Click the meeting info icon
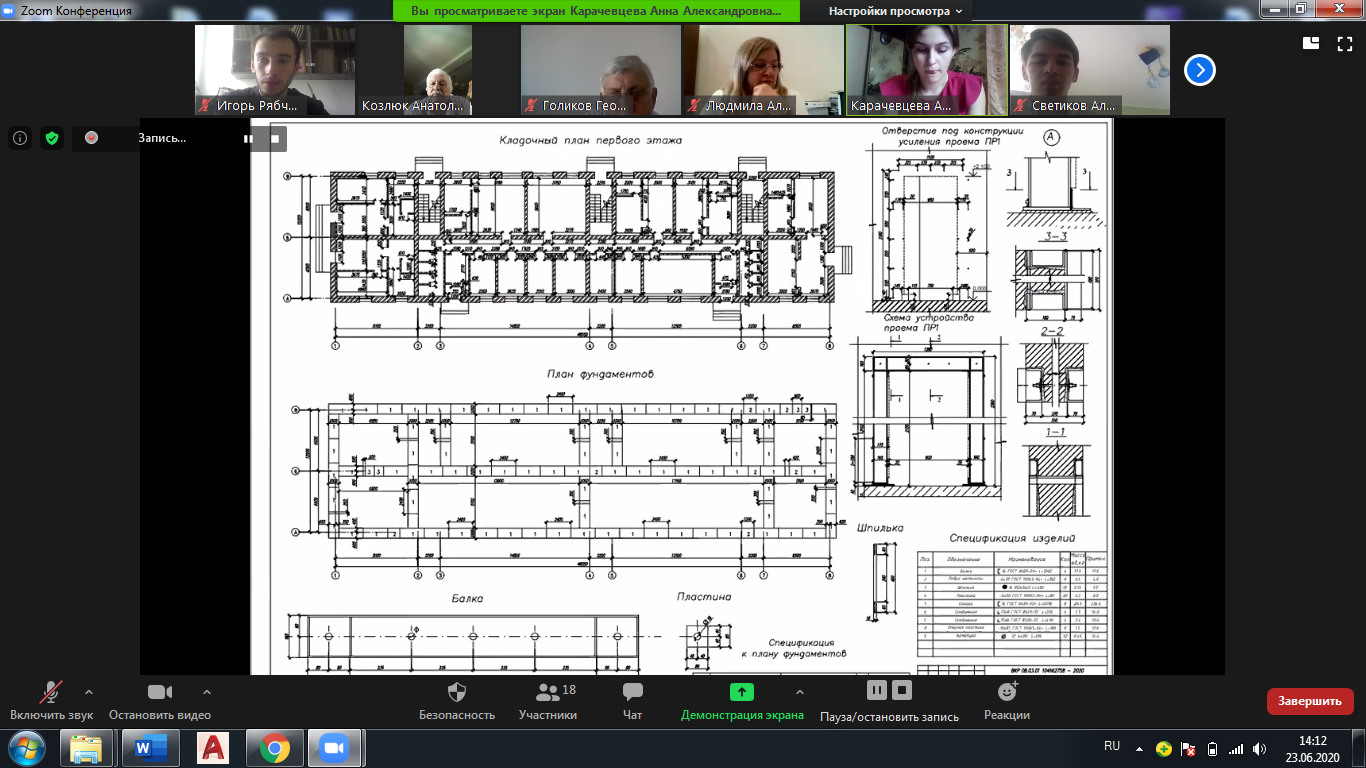Viewport: 1366px width, 768px height. 20,138
